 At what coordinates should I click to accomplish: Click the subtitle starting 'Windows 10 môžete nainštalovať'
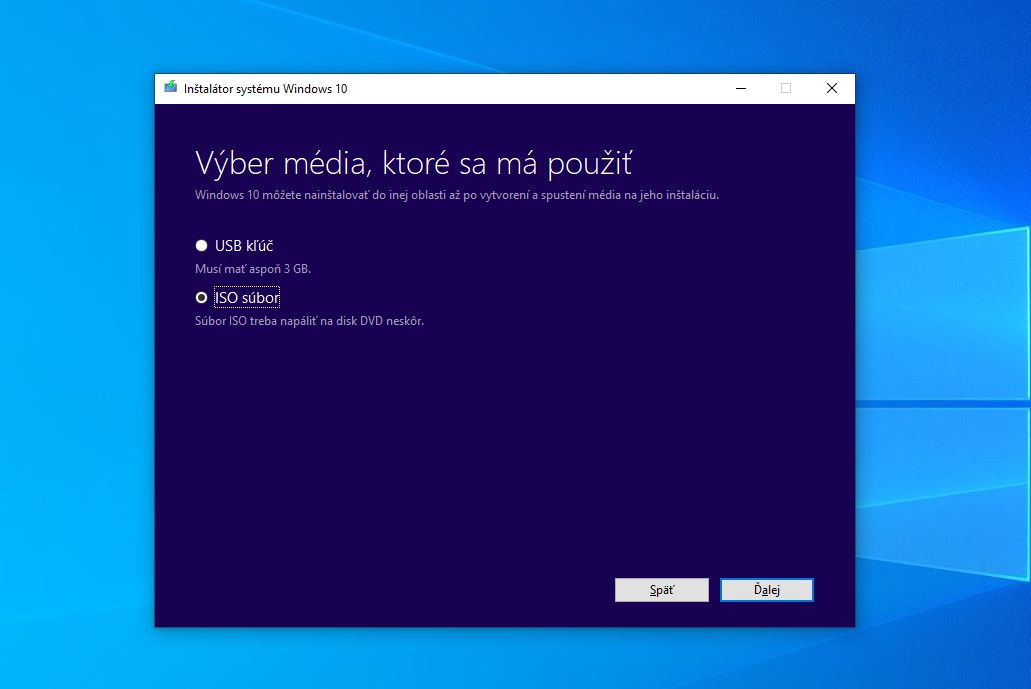pyautogui.click(x=457, y=195)
